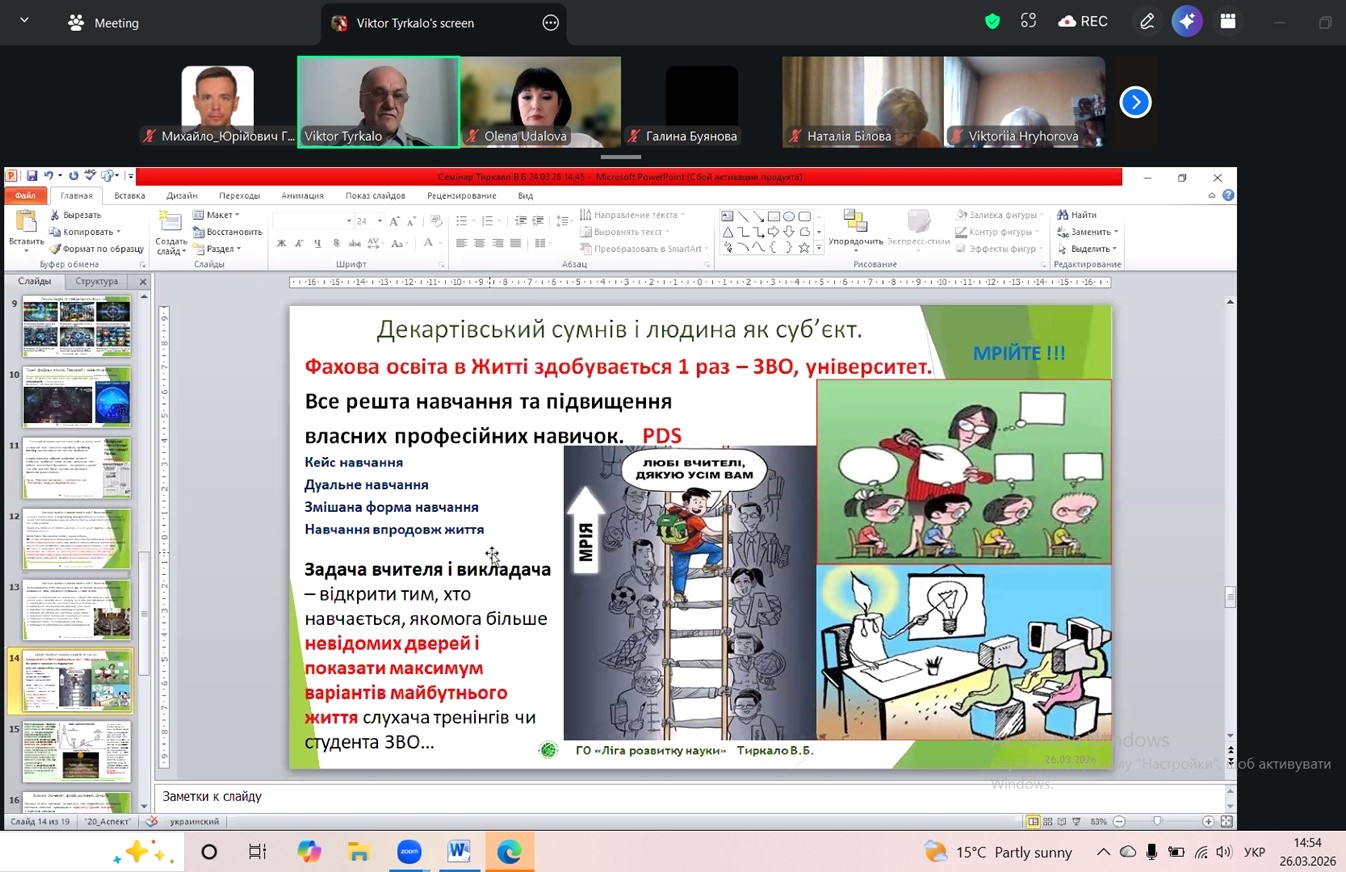Show next participants with the blue arrow

click(1135, 102)
